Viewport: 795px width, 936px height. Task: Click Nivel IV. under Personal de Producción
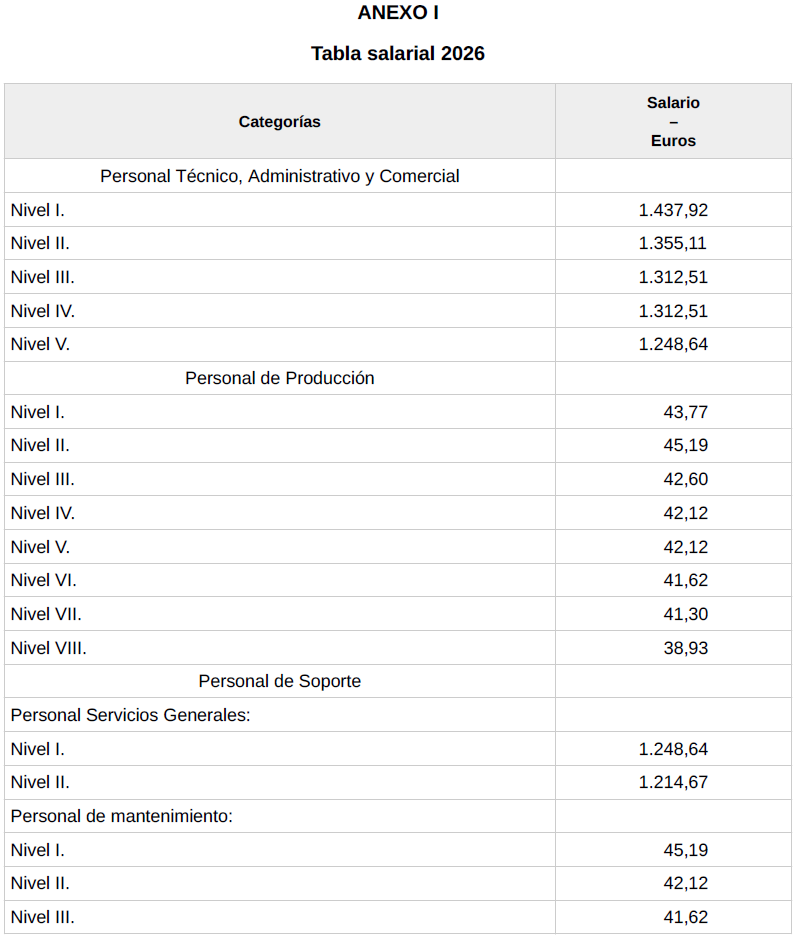[42, 513]
